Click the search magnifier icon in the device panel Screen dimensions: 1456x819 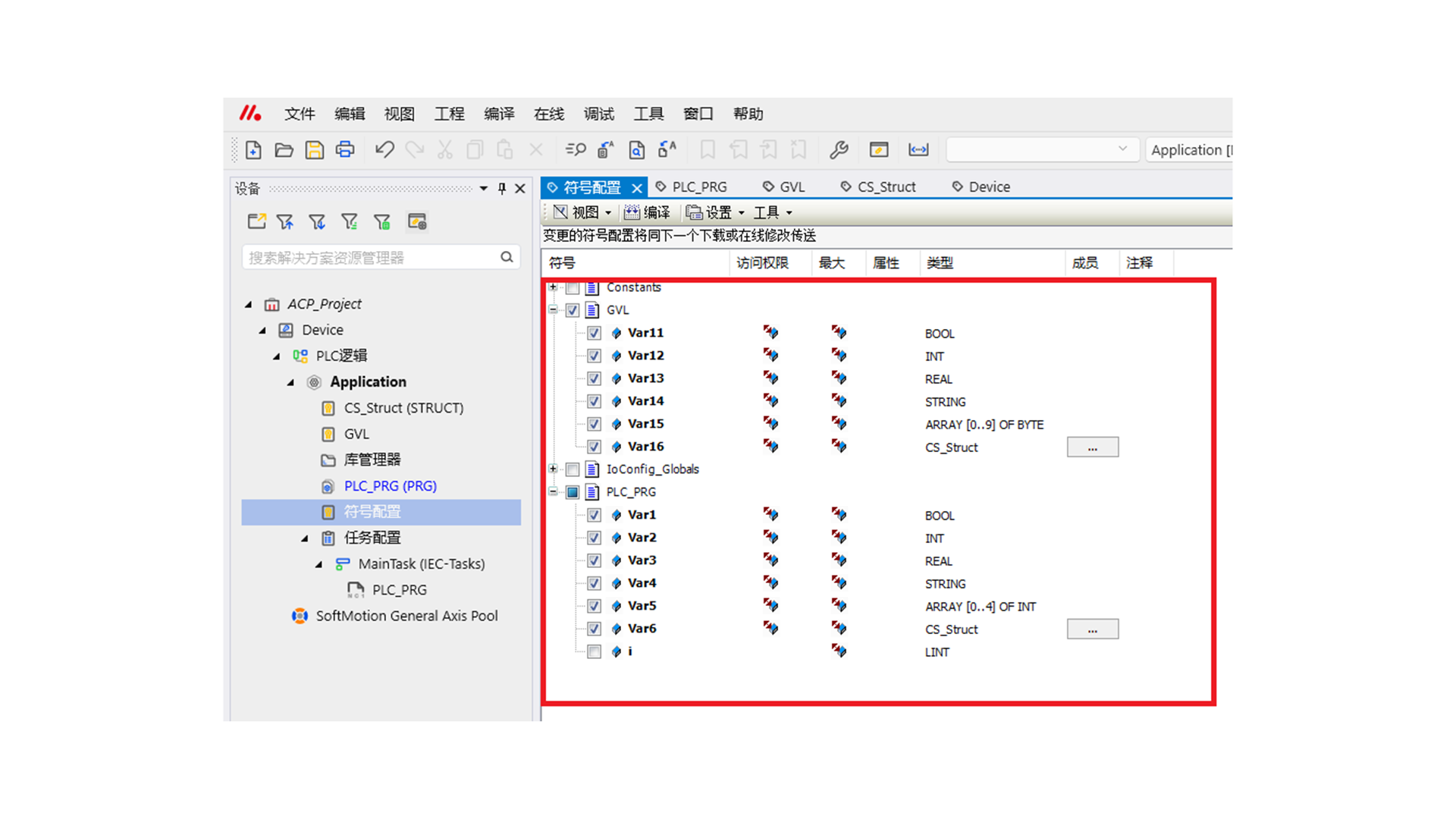click(x=507, y=257)
